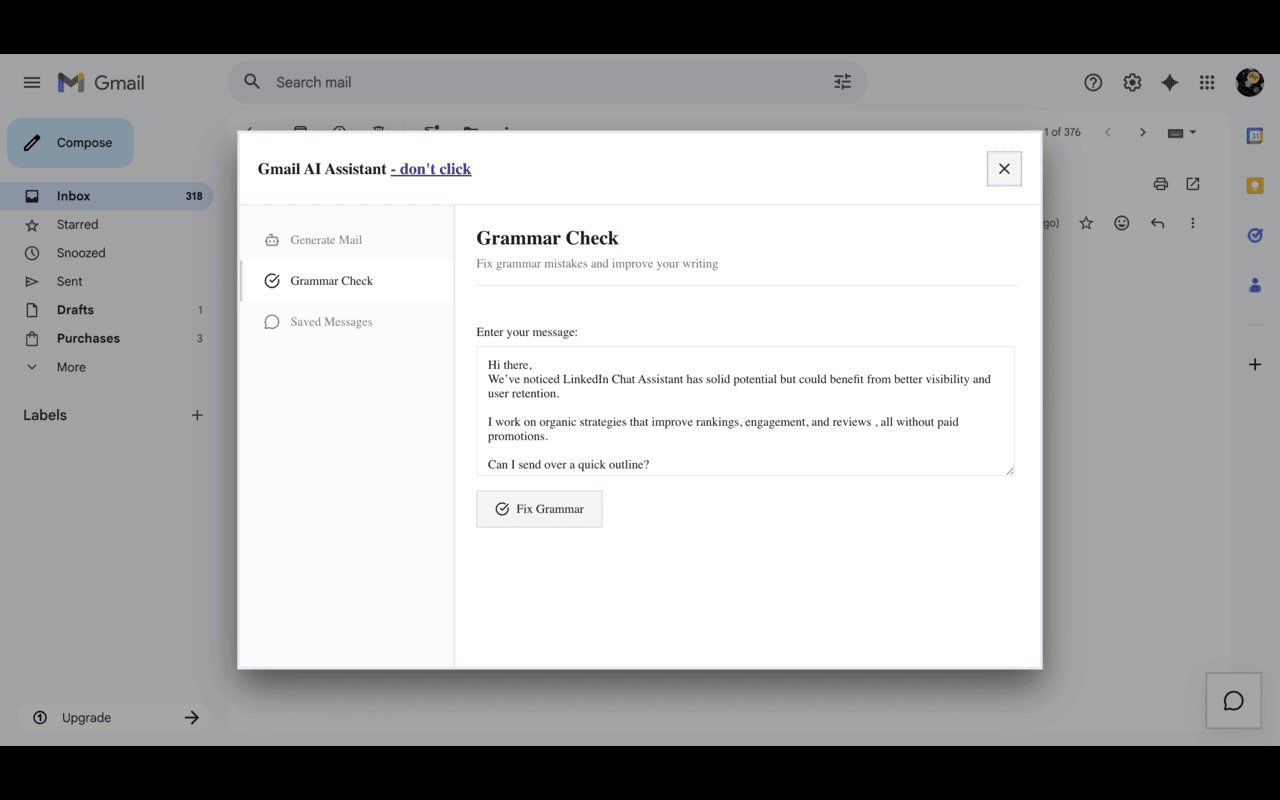Open the search options filter icon
The height and width of the screenshot is (800, 1280).
point(842,82)
